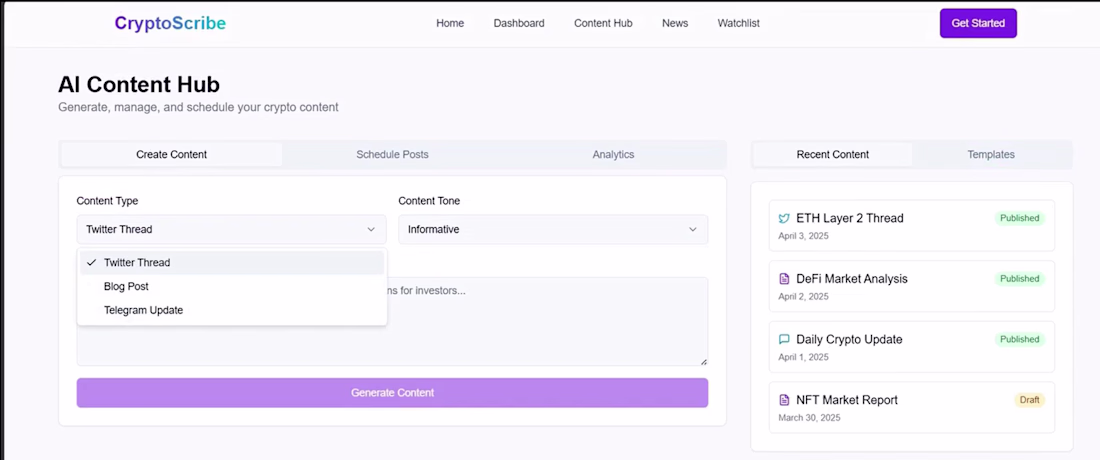The height and width of the screenshot is (460, 1100).
Task: Choose Telegram Update from the list
Action: [143, 310]
